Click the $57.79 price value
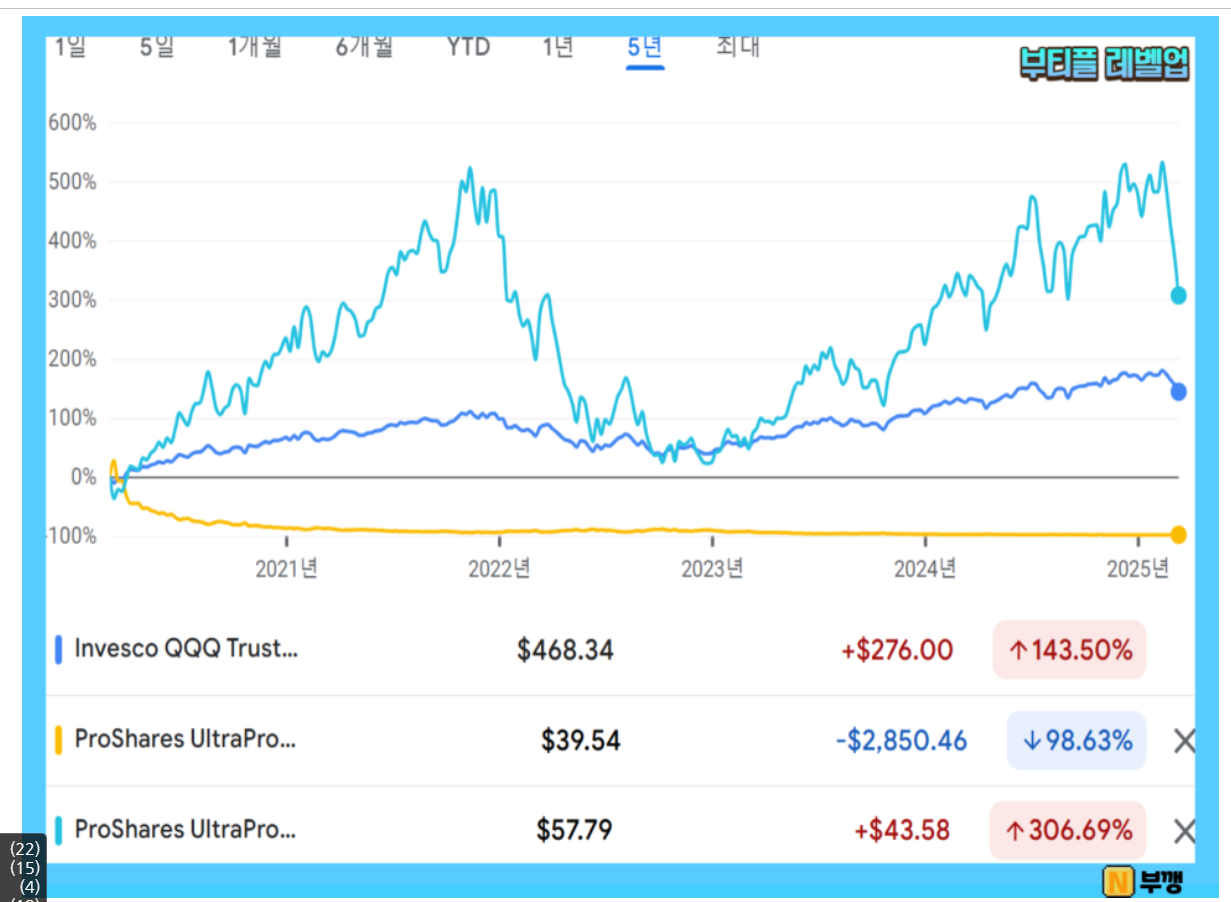1231x902 pixels. (574, 831)
